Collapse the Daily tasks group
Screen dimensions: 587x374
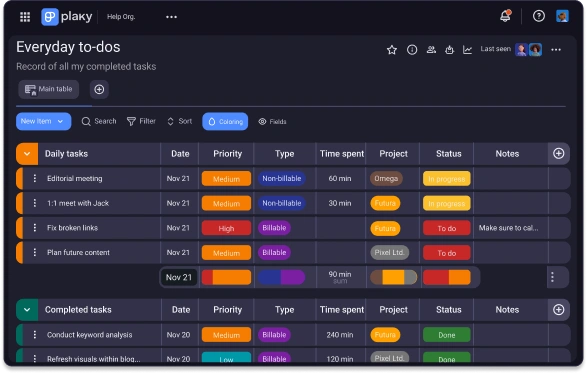(x=27, y=154)
